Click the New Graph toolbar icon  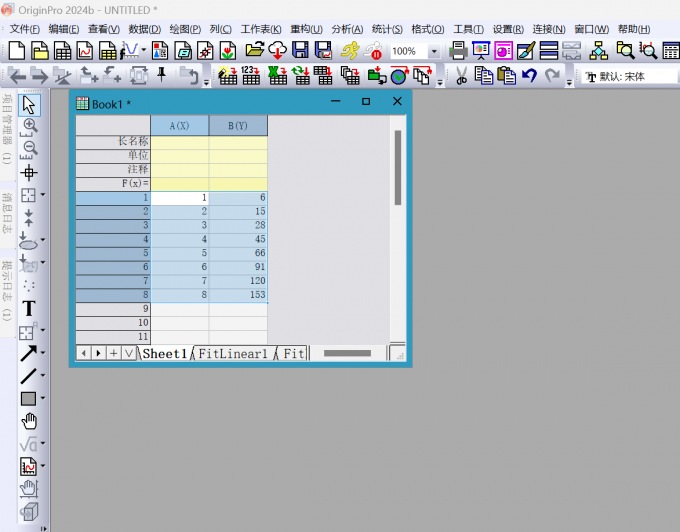pos(85,51)
